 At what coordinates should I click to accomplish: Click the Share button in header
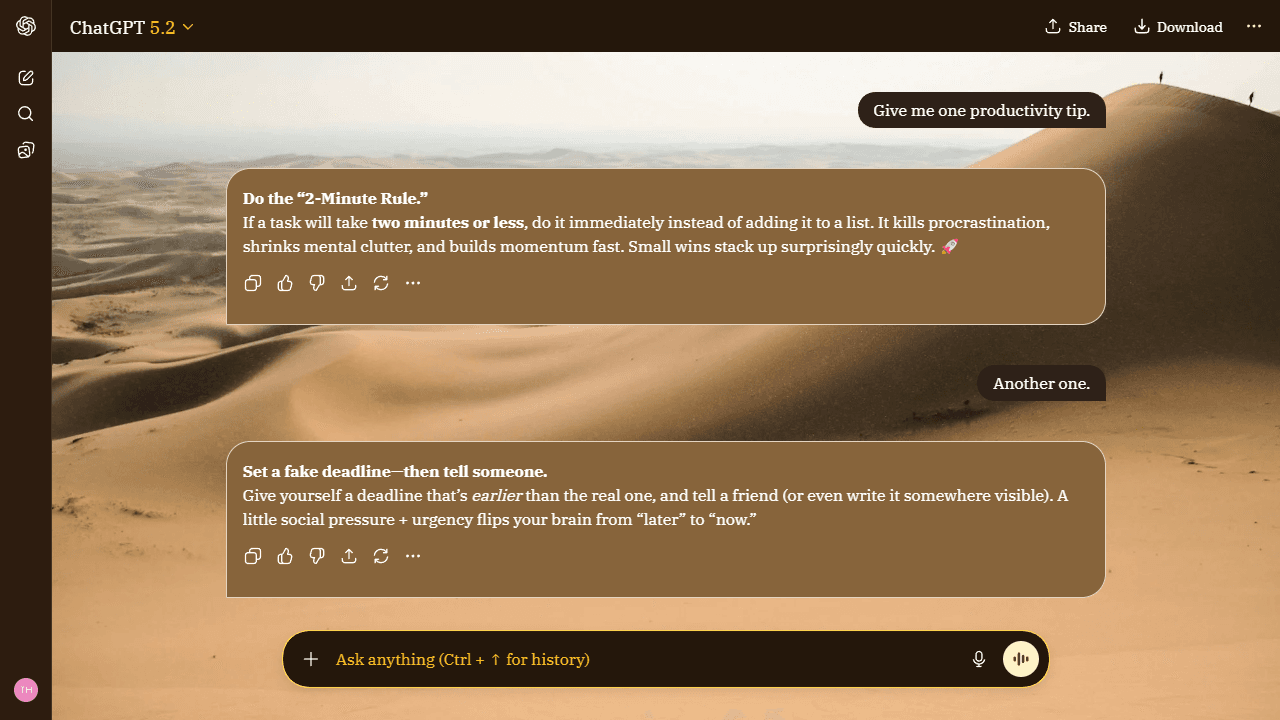coord(1076,27)
